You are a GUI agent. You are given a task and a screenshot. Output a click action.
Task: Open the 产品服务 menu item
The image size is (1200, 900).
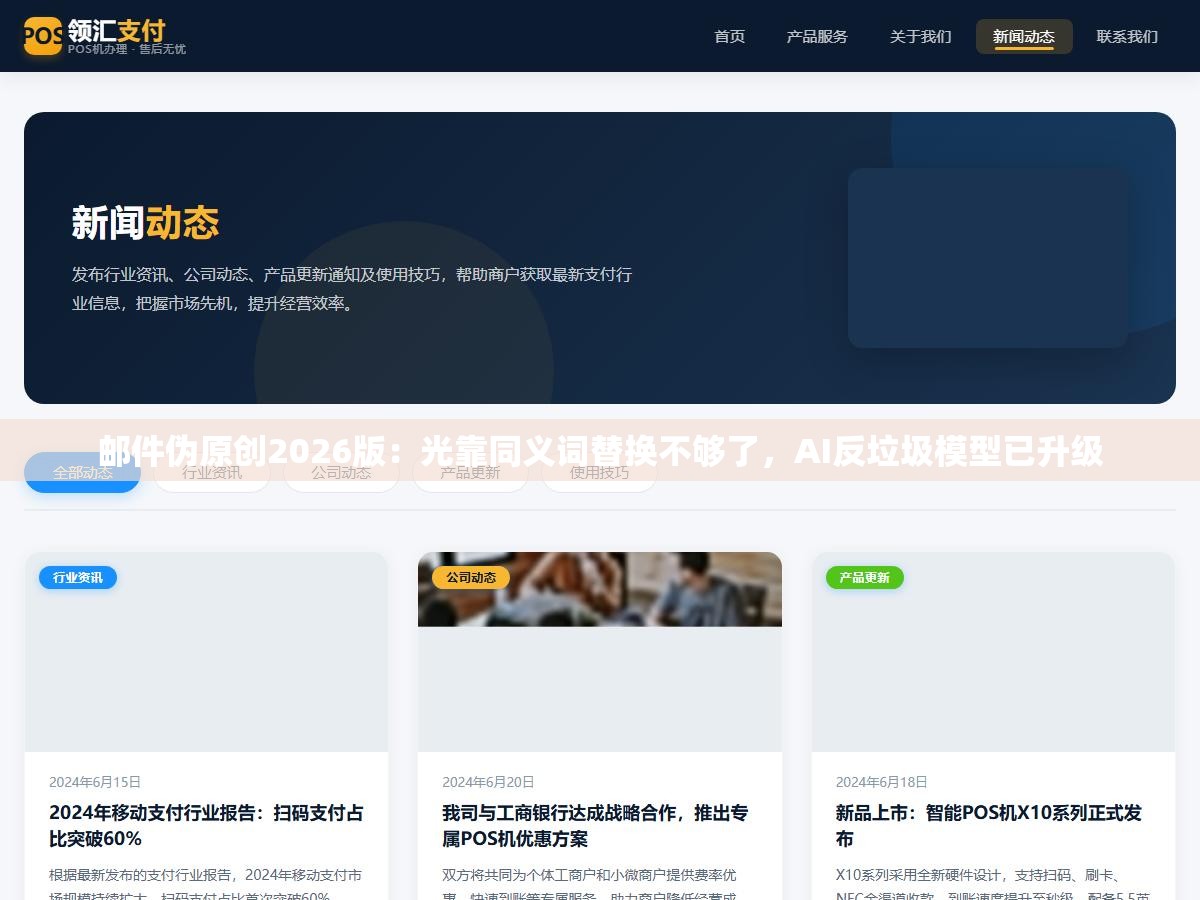(817, 36)
